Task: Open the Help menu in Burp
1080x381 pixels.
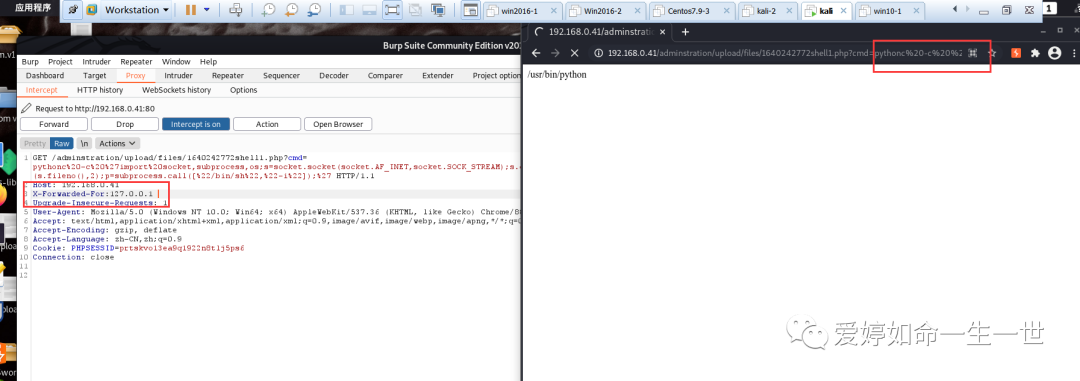Action: 208,61
